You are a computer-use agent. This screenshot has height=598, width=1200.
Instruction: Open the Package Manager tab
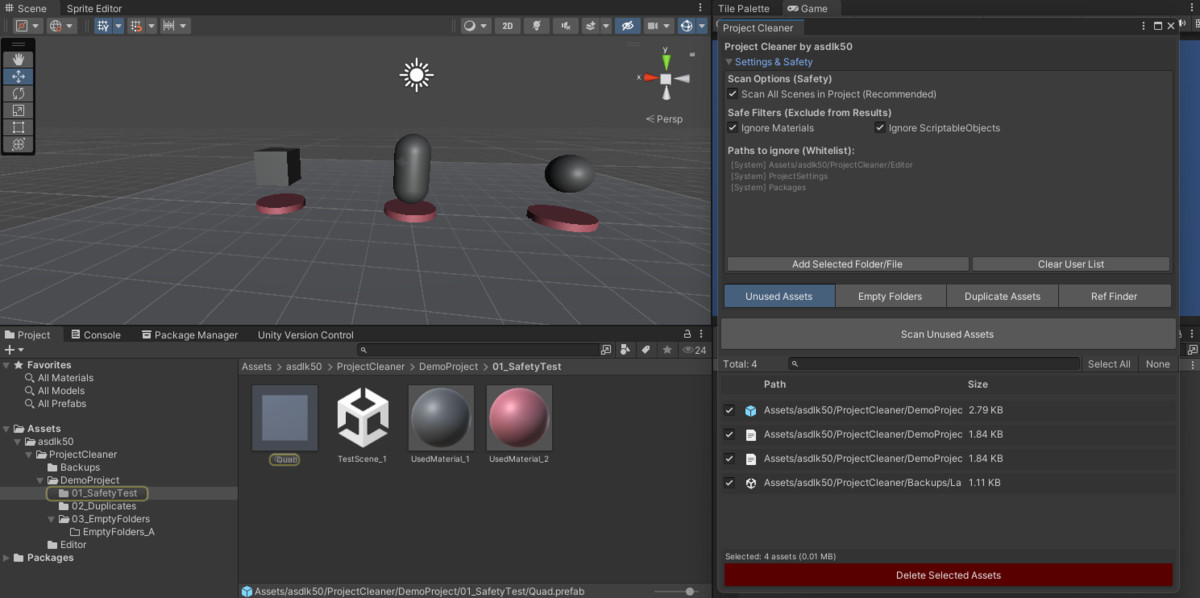189,335
